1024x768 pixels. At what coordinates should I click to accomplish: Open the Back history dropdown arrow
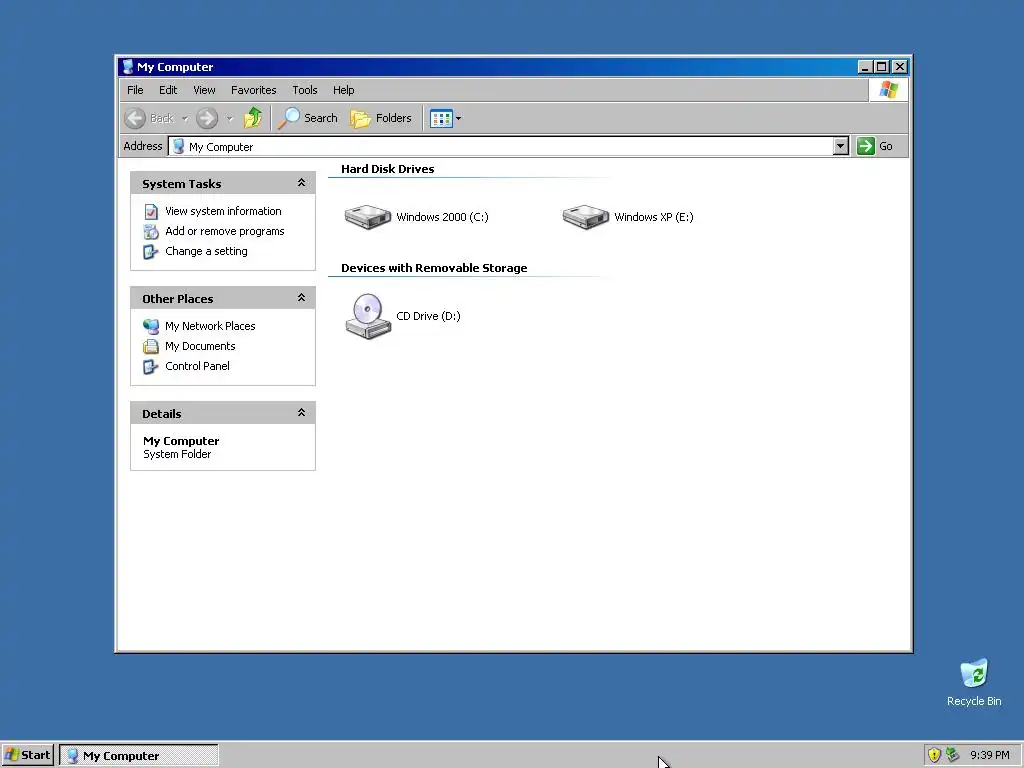click(x=185, y=119)
